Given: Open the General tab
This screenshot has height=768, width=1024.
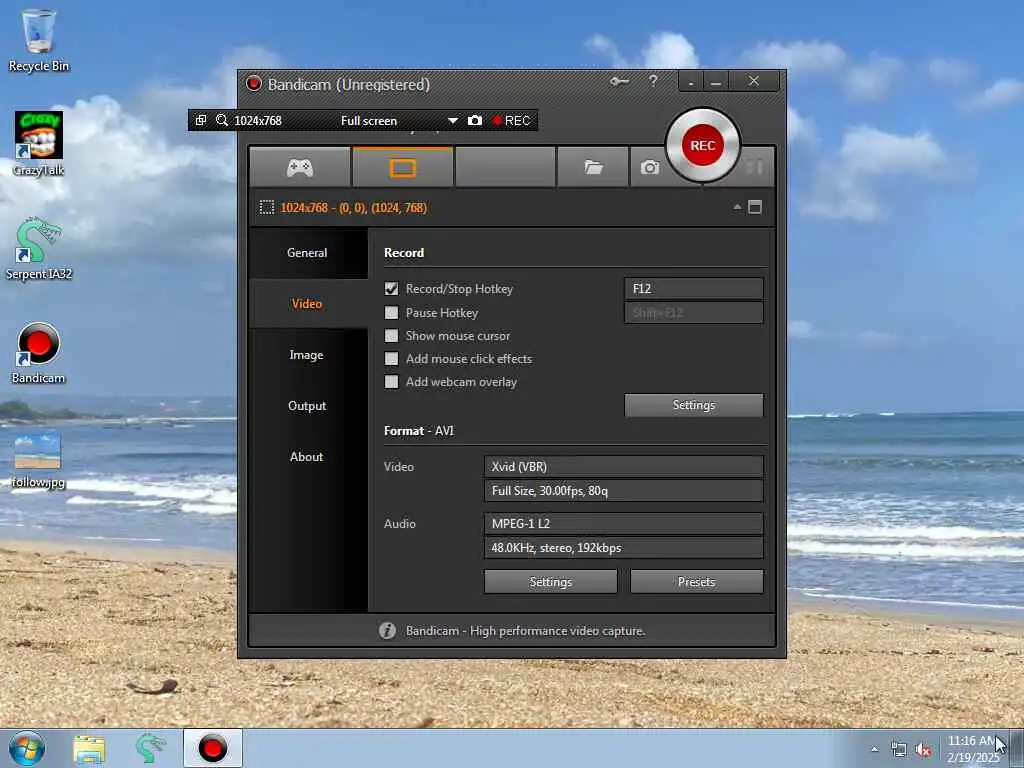Looking at the screenshot, I should pos(307,253).
